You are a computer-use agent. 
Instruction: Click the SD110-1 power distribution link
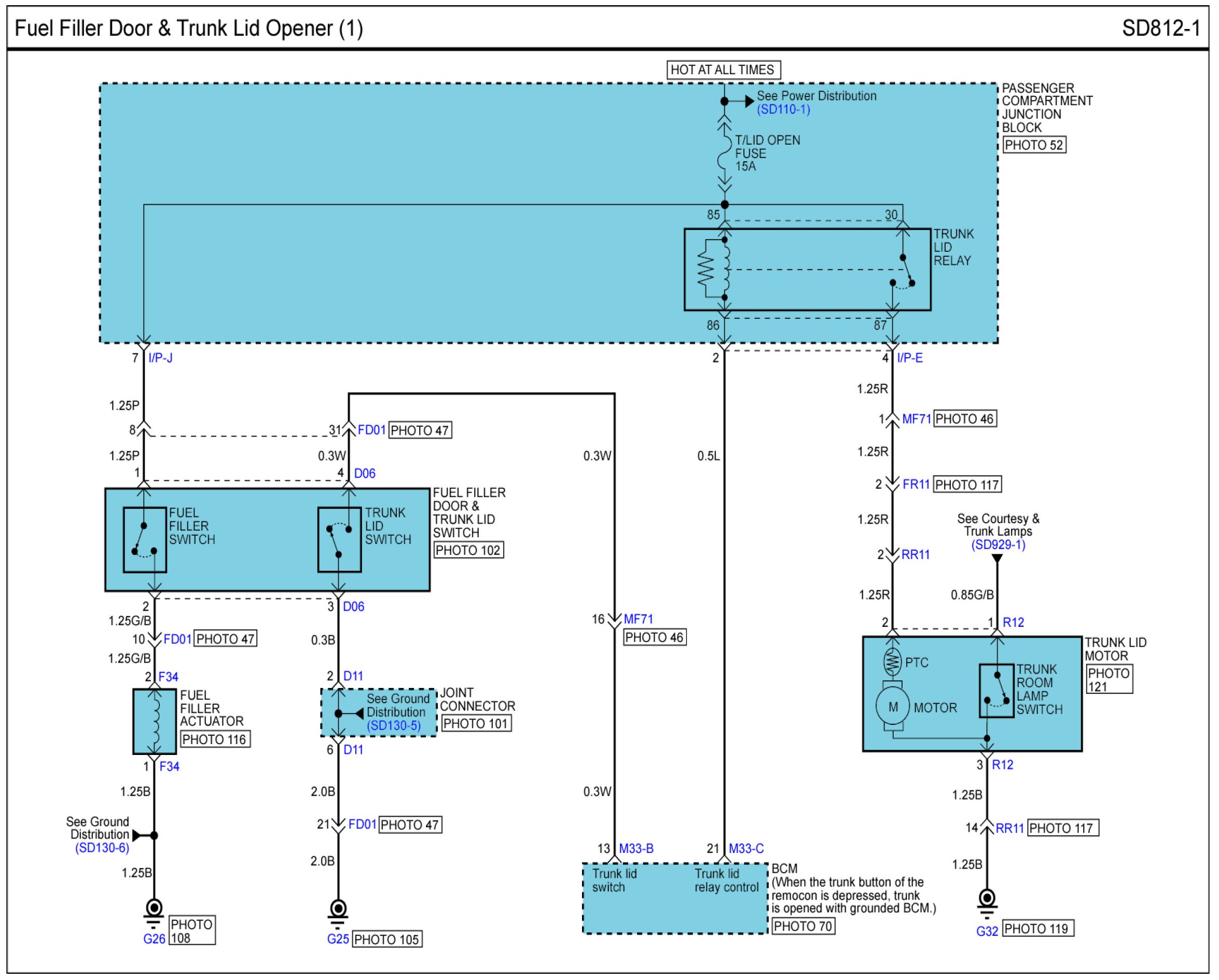click(x=783, y=109)
